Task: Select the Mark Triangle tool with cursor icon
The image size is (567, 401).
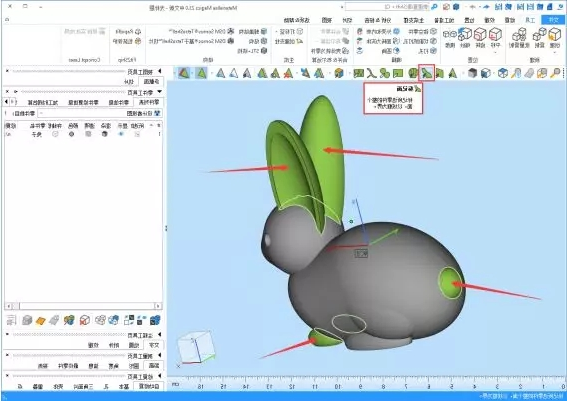Action: click(452, 73)
